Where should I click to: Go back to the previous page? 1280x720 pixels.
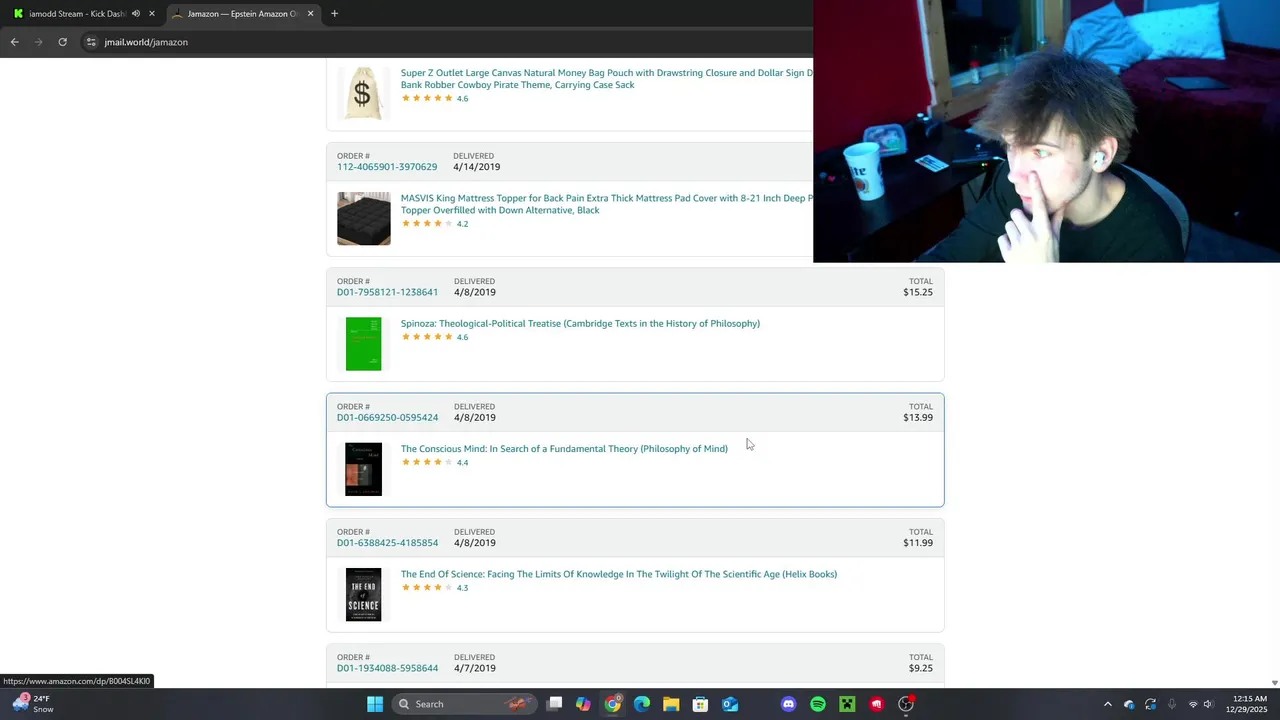click(x=14, y=42)
